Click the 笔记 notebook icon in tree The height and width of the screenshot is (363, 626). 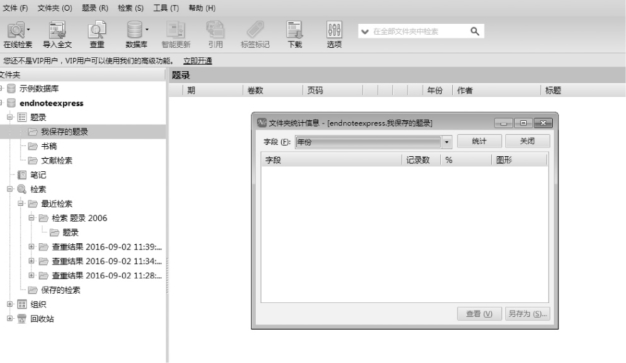pos(22,175)
